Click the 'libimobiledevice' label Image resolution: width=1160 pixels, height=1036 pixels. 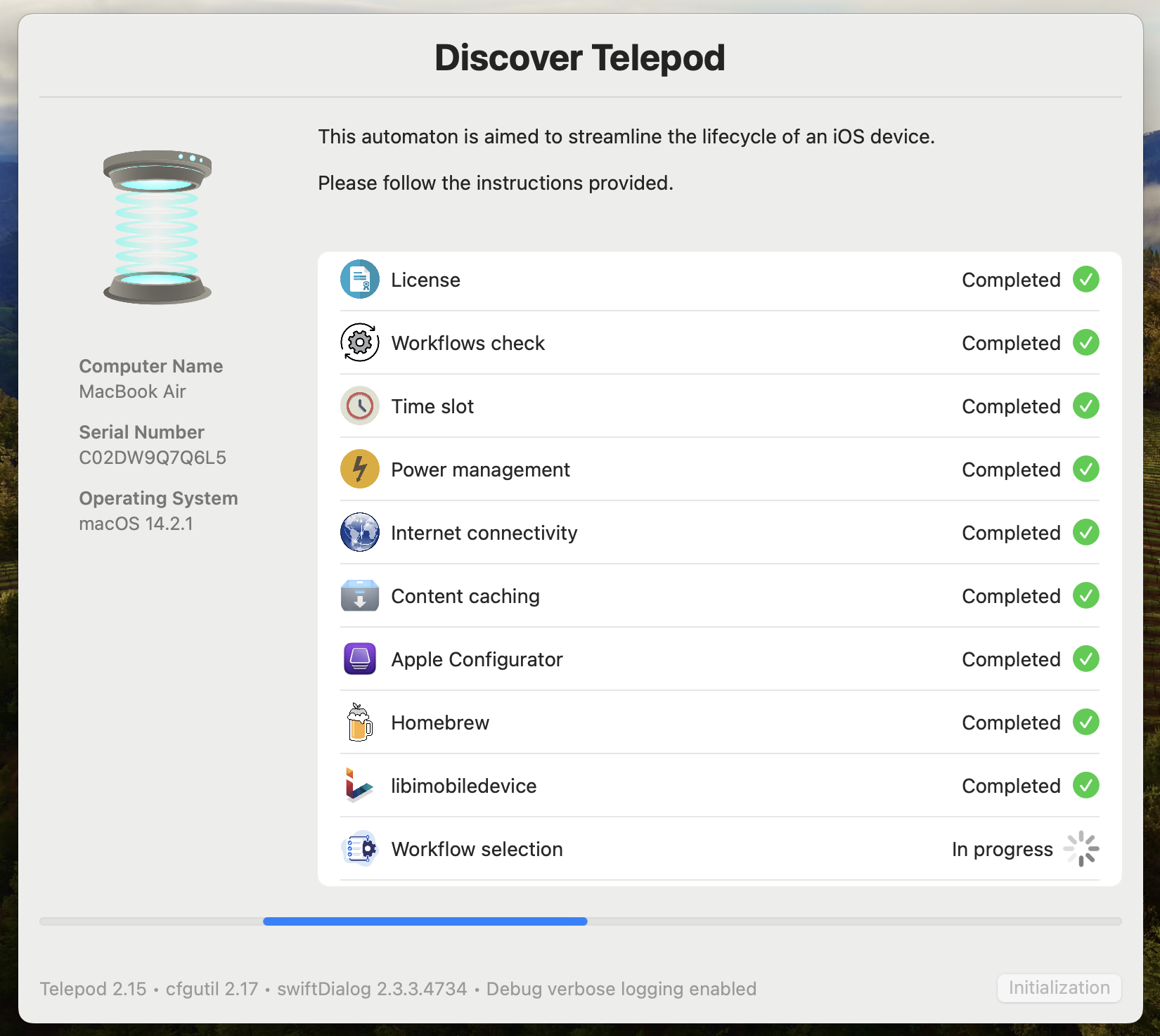(x=464, y=786)
